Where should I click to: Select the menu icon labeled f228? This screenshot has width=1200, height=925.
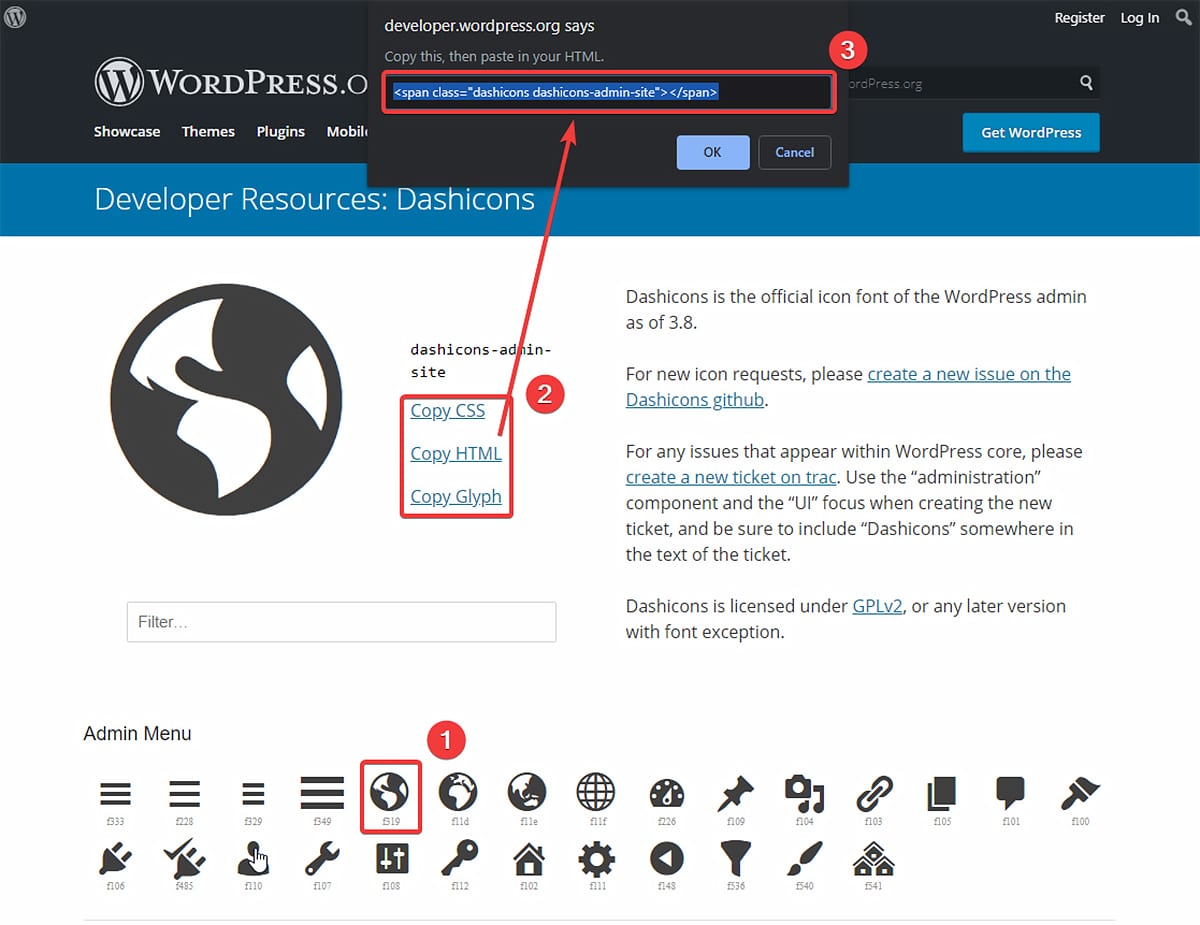point(184,794)
